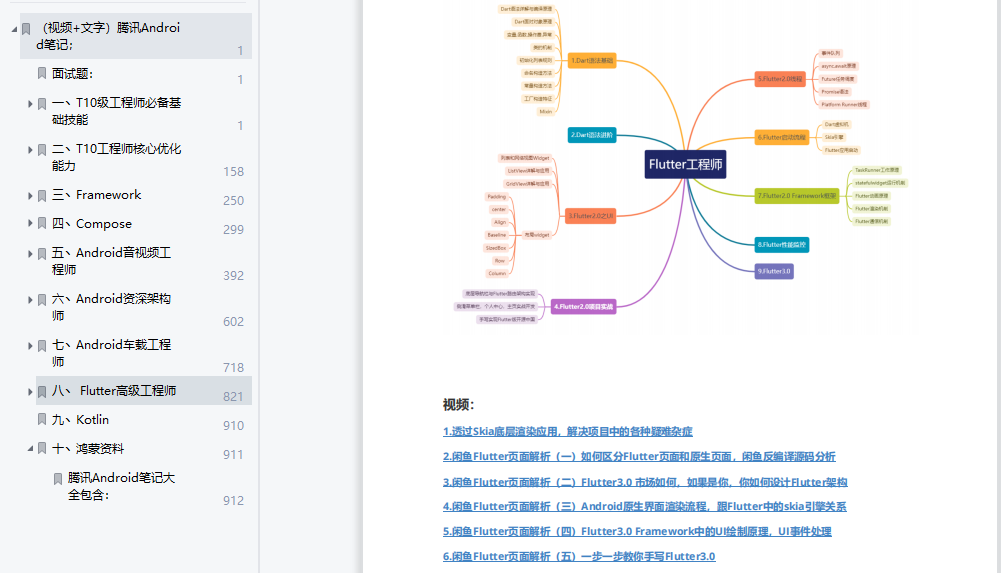
Task: Jump to the 十、鸿蒙资料 bookmark
Action: point(88,449)
